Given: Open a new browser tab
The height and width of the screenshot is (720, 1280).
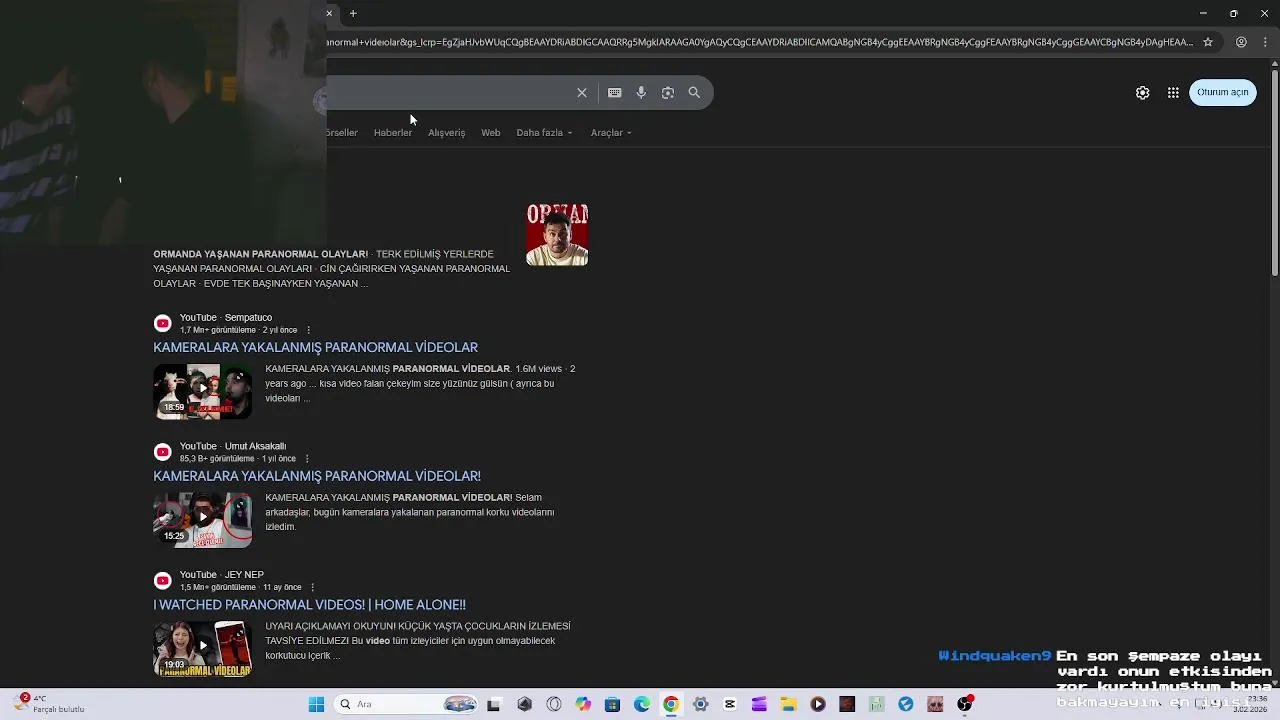Looking at the screenshot, I should click(x=353, y=13).
